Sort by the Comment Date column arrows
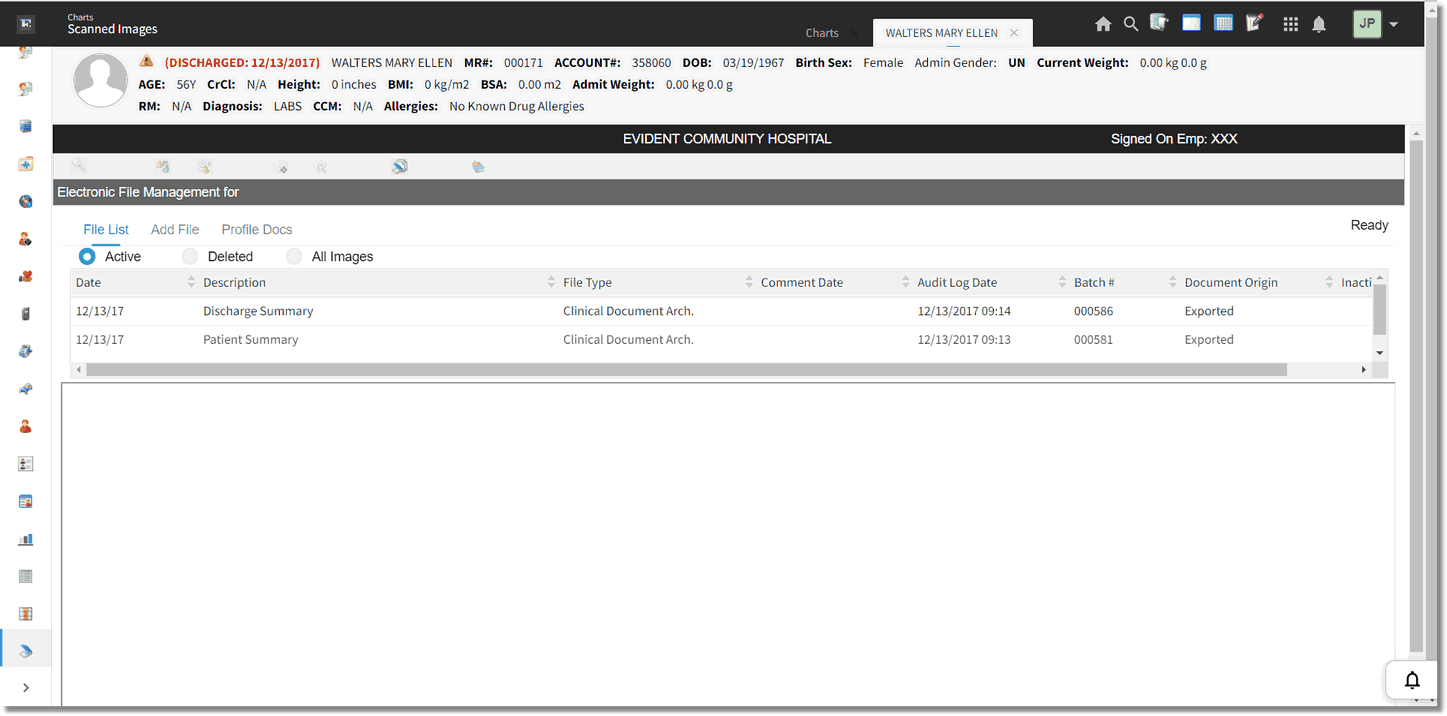This screenshot has height=716, width=1447. [906, 283]
